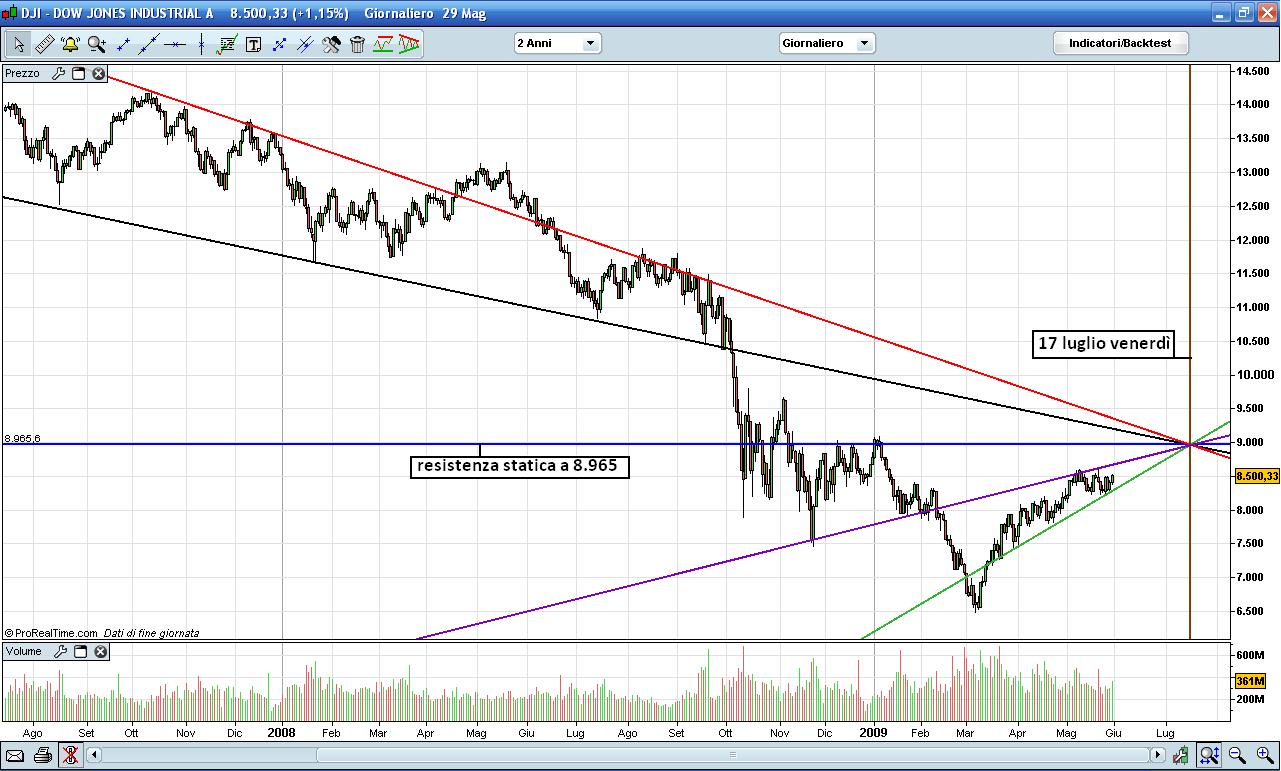Image resolution: width=1281 pixels, height=771 pixels.
Task: Click the Prezzo panel title
Action: click(x=22, y=73)
